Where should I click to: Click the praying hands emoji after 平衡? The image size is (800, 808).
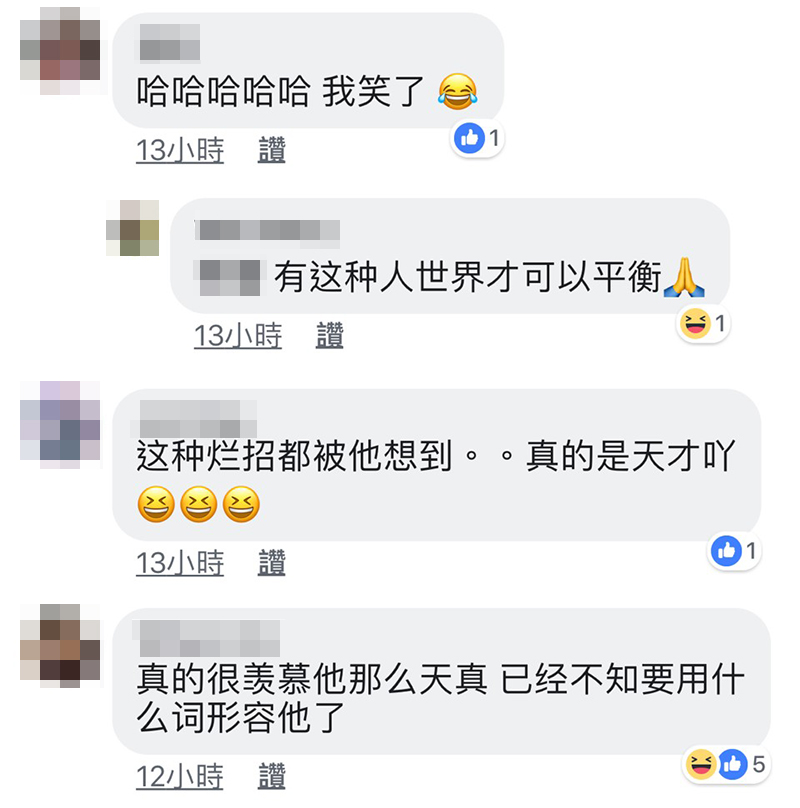pyautogui.click(x=684, y=277)
